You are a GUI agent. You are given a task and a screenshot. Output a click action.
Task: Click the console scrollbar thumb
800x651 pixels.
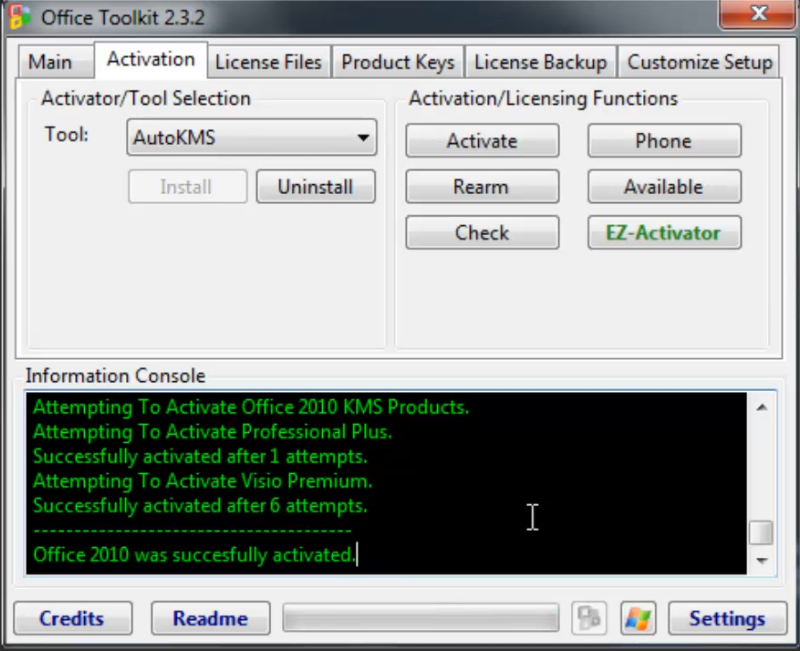point(762,533)
